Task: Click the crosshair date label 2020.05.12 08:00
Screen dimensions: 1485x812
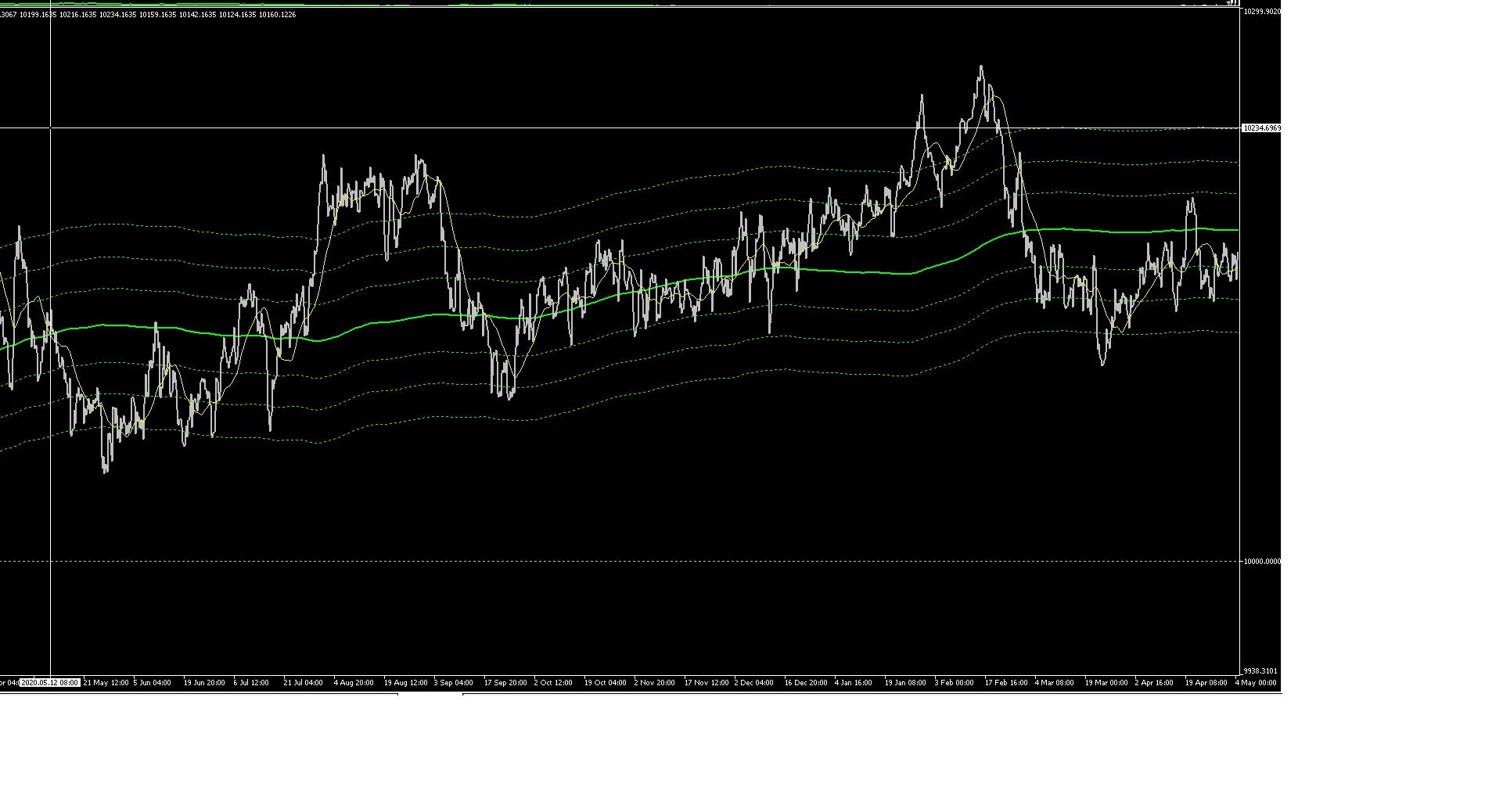Action: tap(50, 682)
